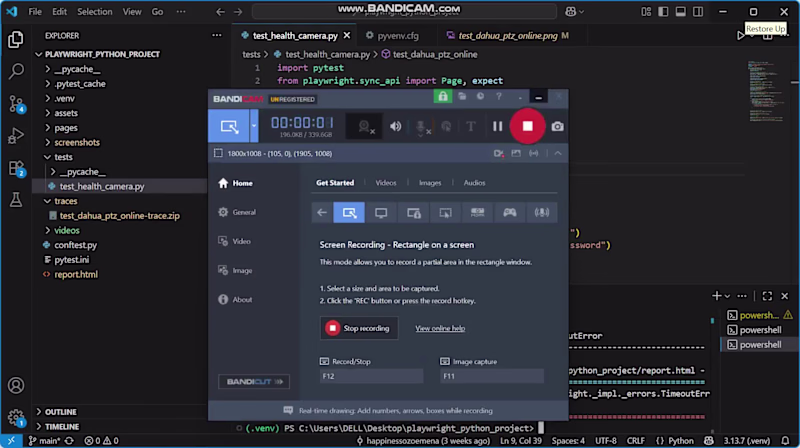Switch to the pyvenv.cfg editor tab
The width and height of the screenshot is (800, 448).
coord(398,36)
